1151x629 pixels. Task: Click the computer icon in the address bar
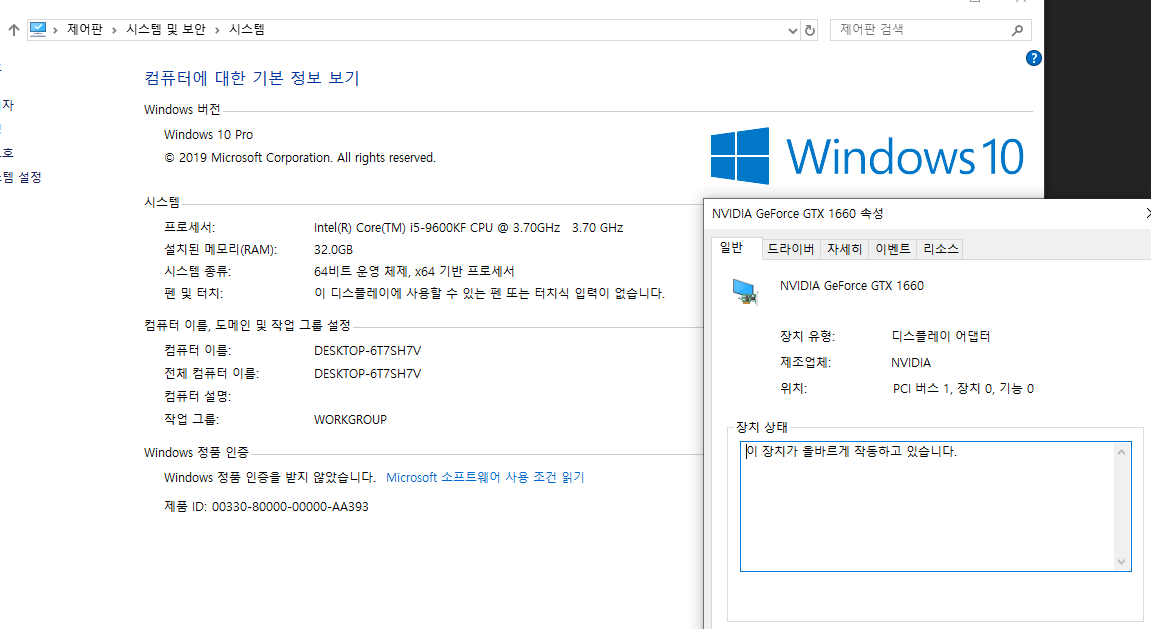click(x=38, y=29)
